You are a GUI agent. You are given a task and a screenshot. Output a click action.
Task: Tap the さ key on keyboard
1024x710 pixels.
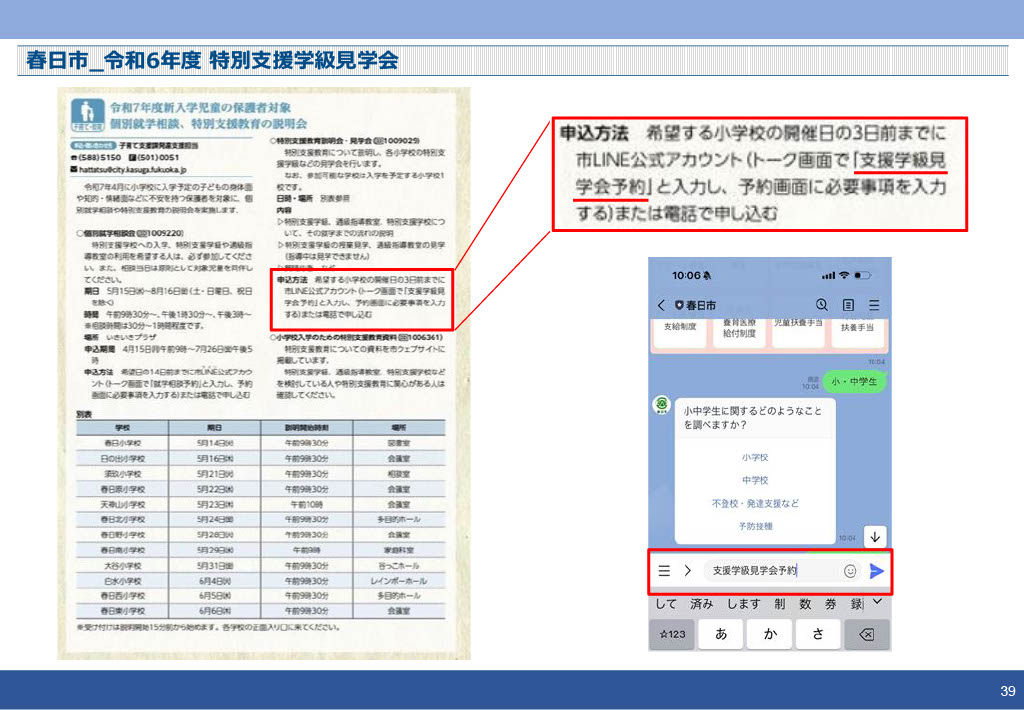(818, 634)
